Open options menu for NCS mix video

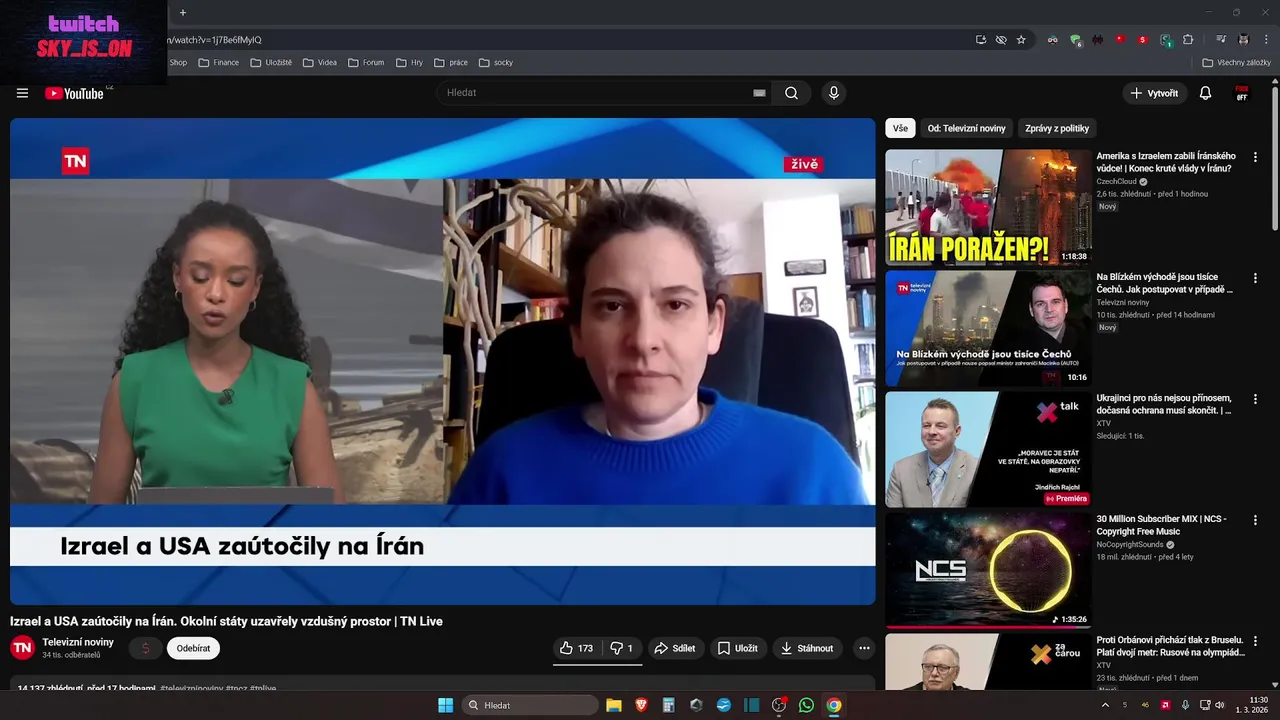[x=1255, y=520]
